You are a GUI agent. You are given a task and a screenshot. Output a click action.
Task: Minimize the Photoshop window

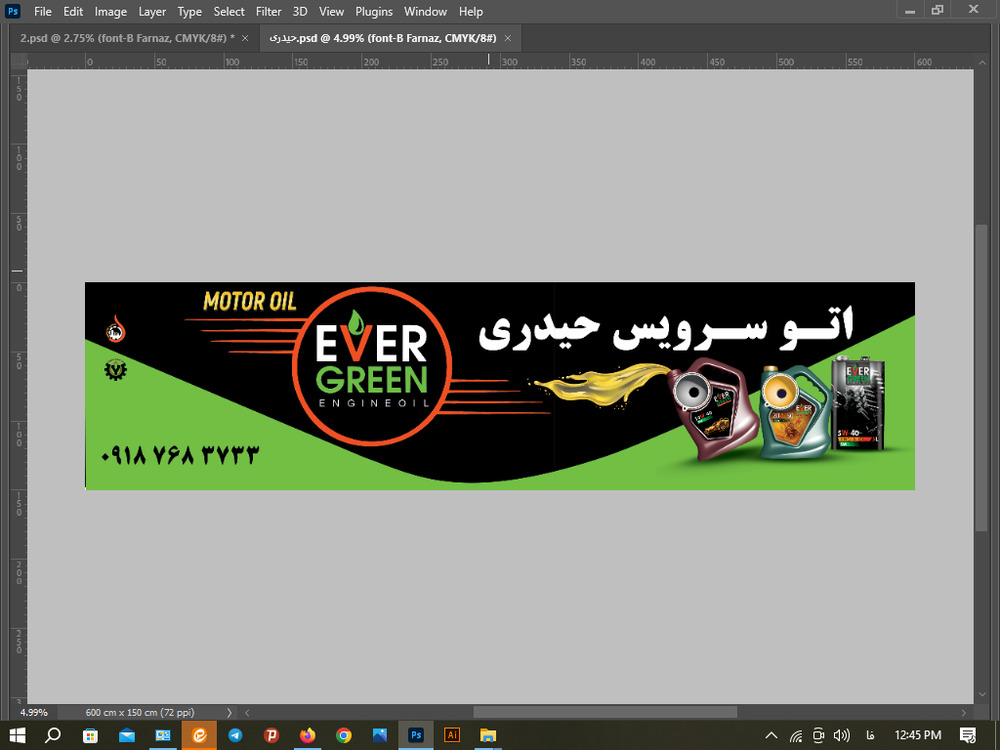click(x=910, y=10)
